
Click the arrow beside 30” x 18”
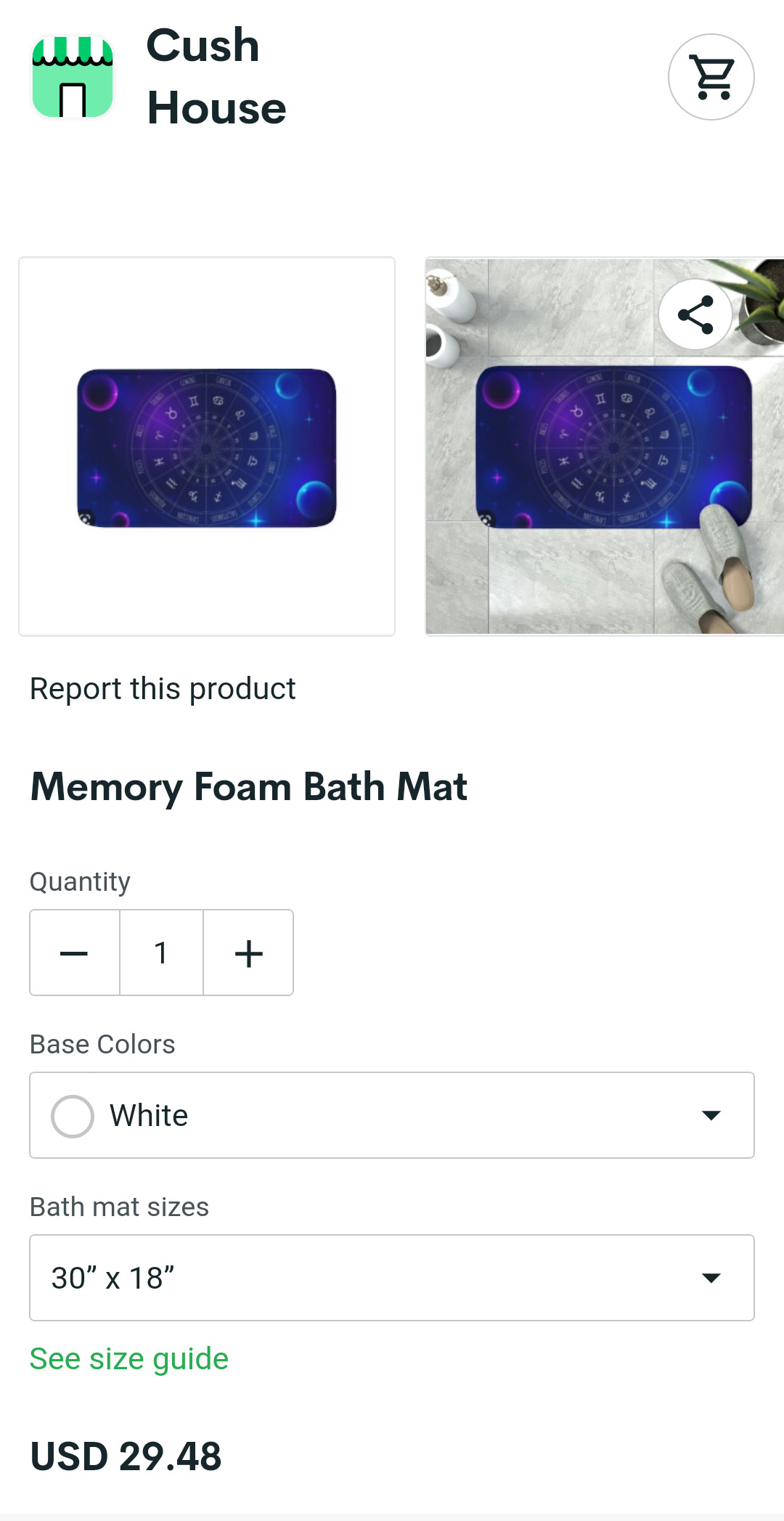[x=711, y=1278]
